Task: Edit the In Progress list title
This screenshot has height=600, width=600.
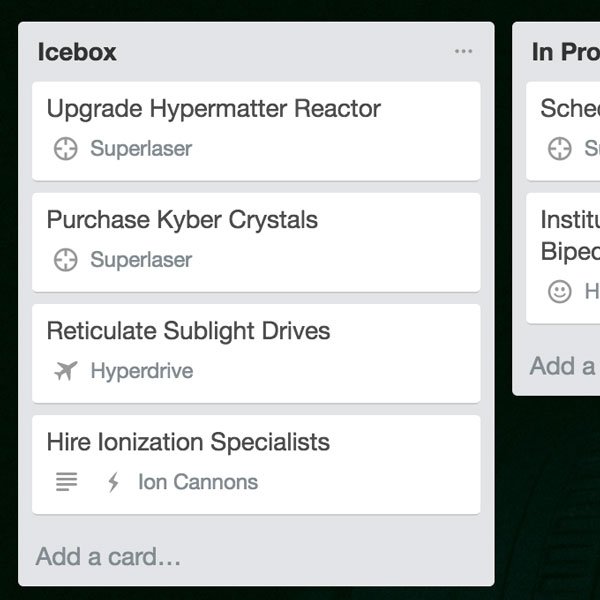Action: click(565, 52)
